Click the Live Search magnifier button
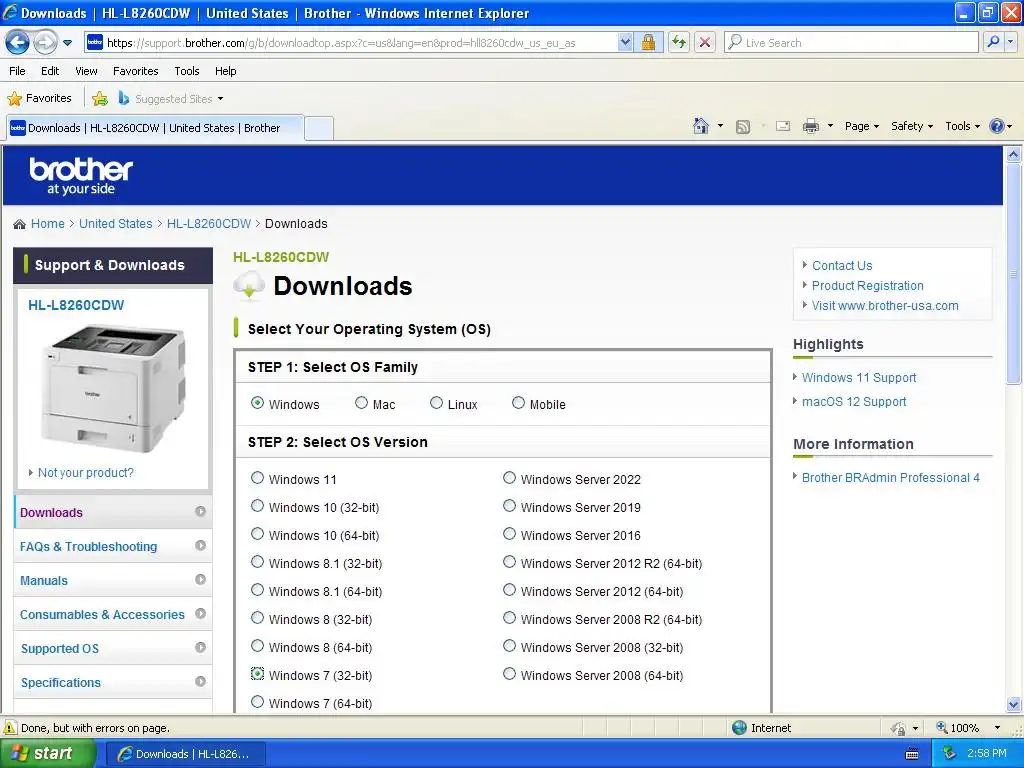This screenshot has width=1024, height=768. pos(993,42)
